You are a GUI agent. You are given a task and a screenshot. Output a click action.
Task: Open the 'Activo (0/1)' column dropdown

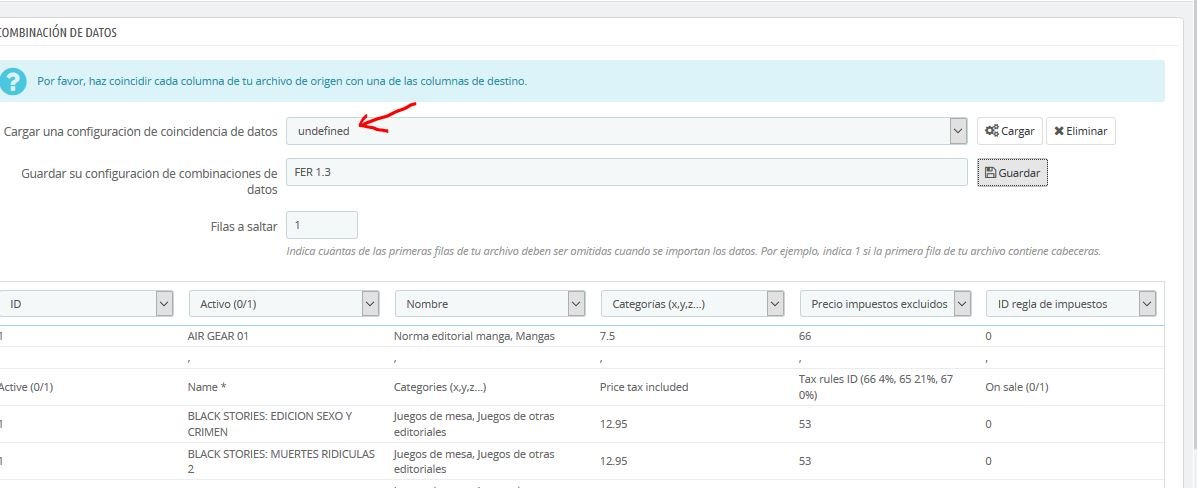click(284, 304)
